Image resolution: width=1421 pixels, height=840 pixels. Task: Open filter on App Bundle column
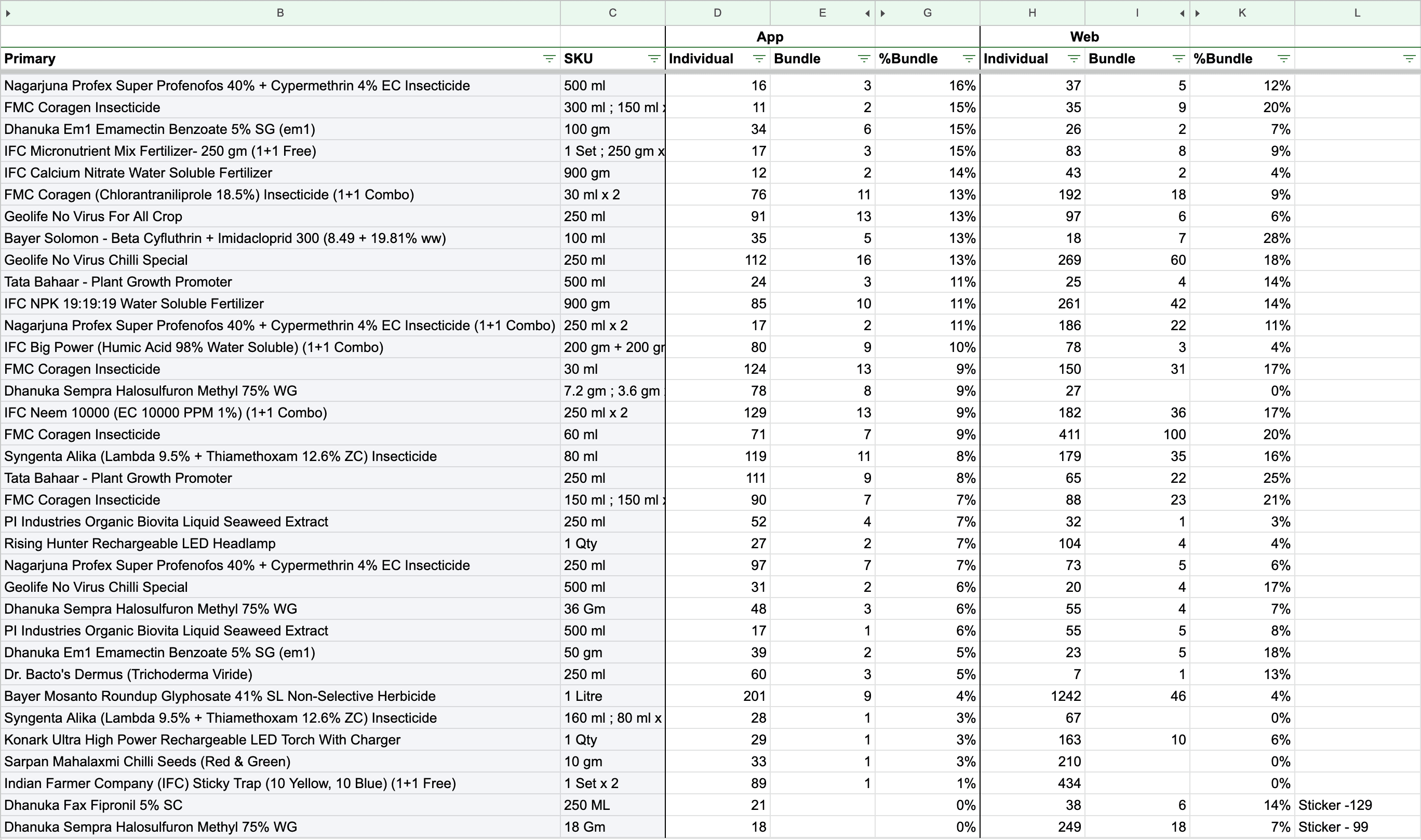click(x=863, y=59)
